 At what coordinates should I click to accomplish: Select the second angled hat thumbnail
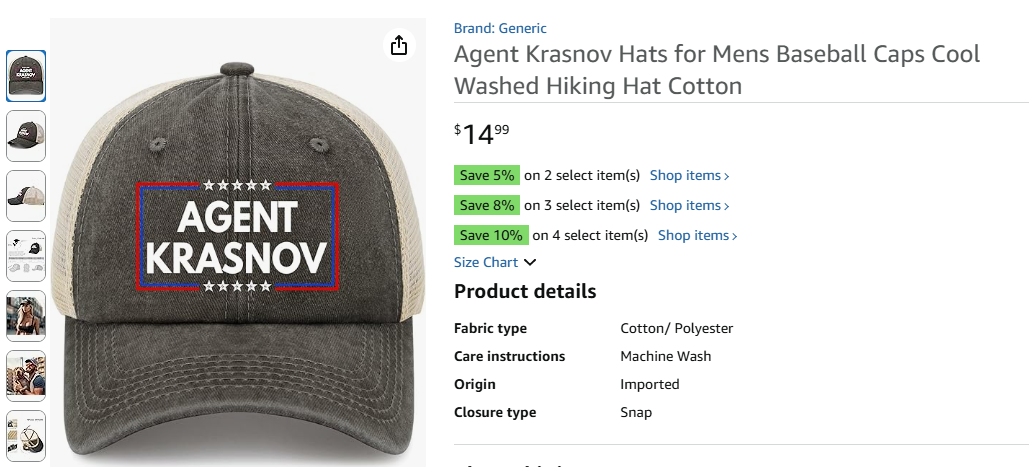tap(26, 135)
